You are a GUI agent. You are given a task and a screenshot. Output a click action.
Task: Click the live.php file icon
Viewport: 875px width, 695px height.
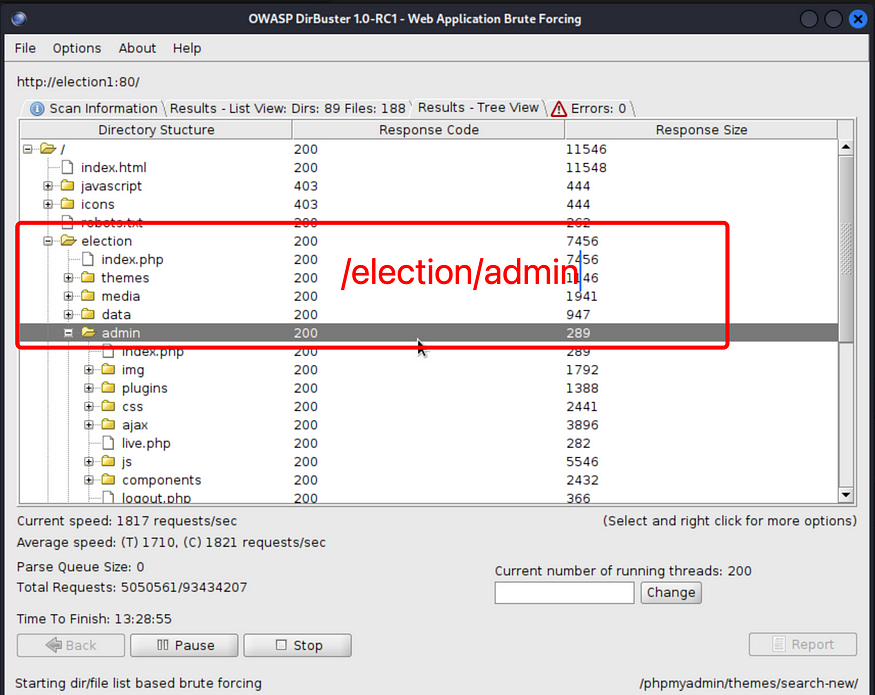108,443
